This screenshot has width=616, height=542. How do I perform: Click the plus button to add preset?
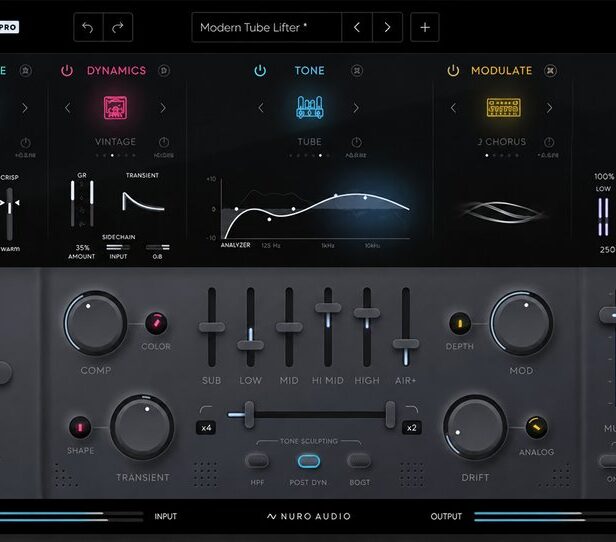pyautogui.click(x=425, y=27)
